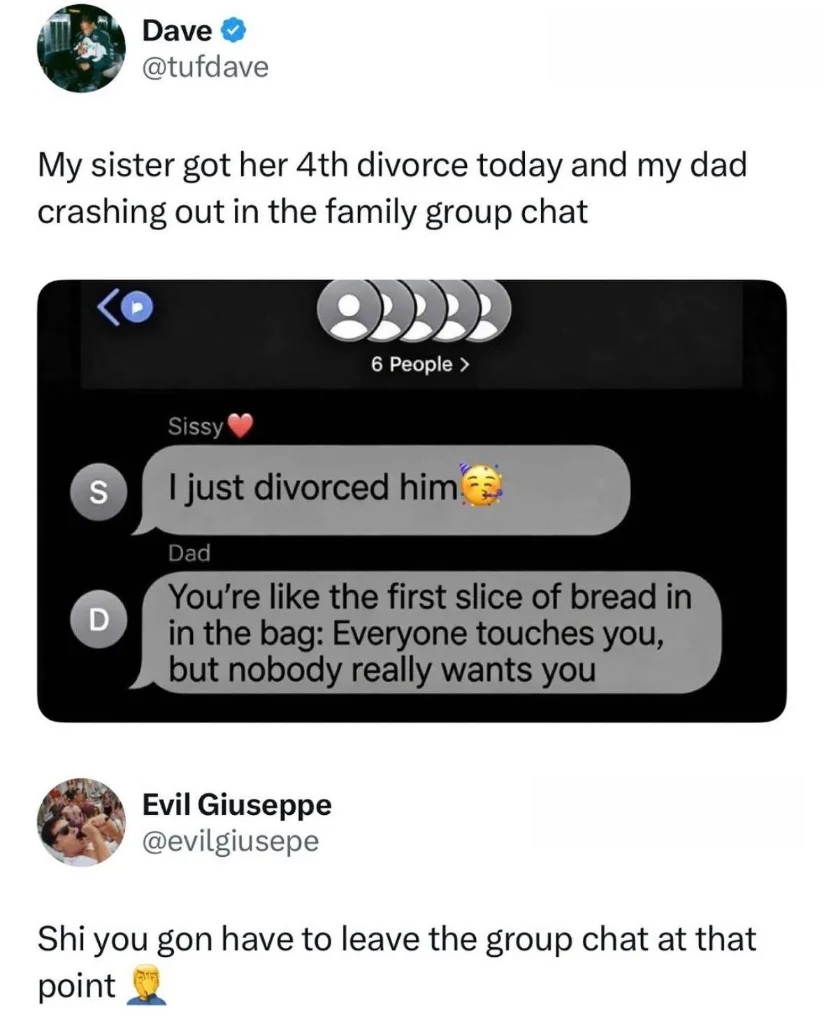The height and width of the screenshot is (1024, 824).
Task: Click the red heart next to Sissy
Action: click(x=240, y=427)
